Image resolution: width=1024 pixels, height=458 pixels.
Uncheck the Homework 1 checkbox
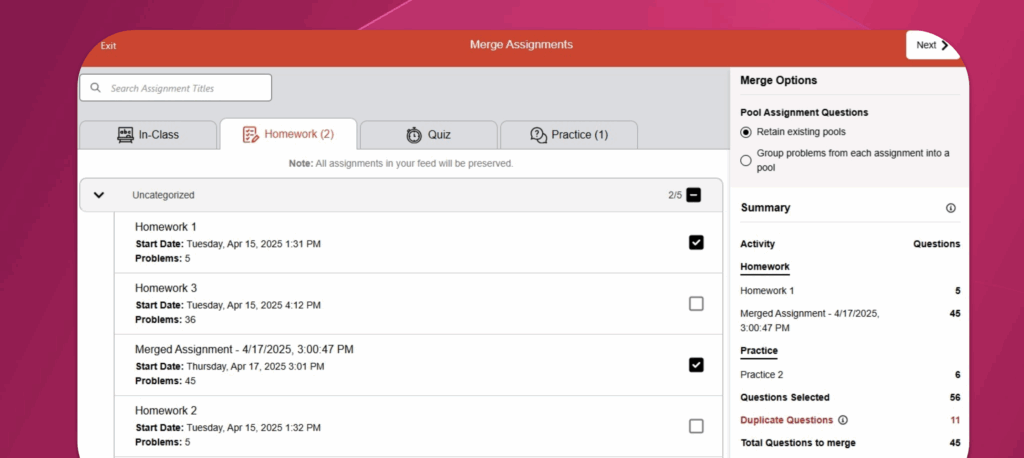[x=696, y=242]
